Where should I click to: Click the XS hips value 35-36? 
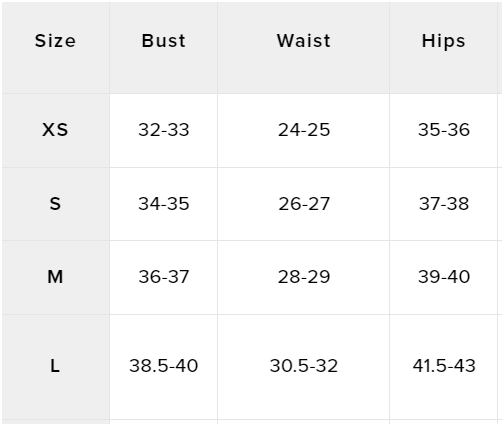pyautogui.click(x=444, y=130)
